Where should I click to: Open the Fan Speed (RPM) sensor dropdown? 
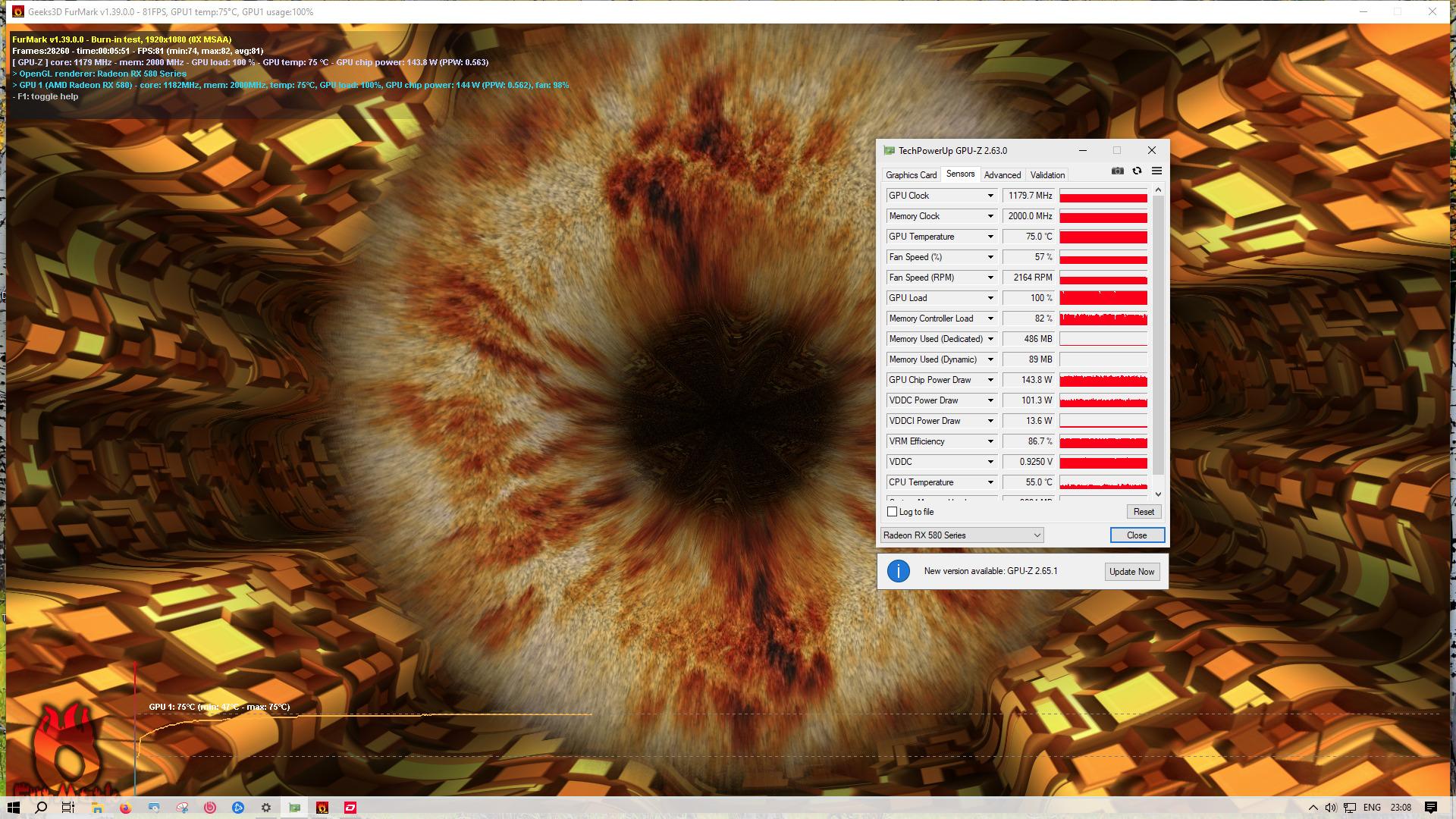(x=990, y=278)
